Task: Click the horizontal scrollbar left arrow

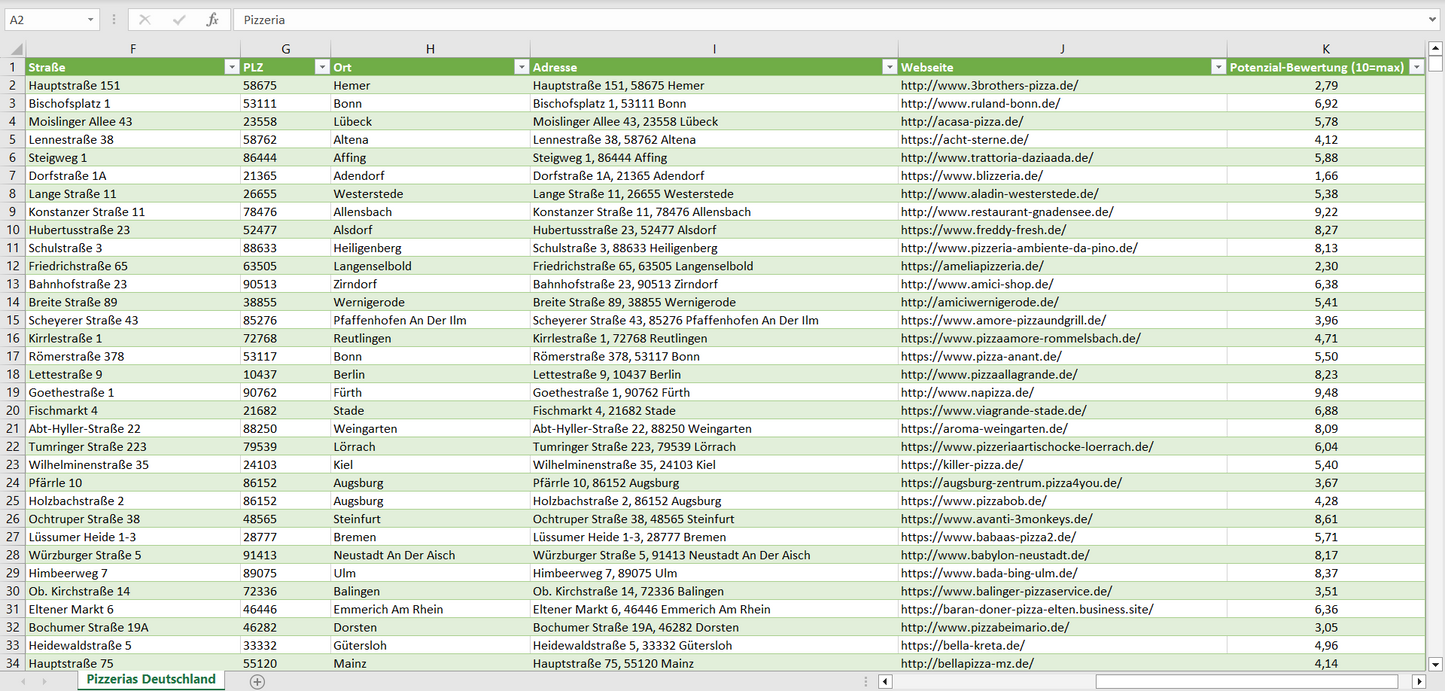Action: [885, 681]
